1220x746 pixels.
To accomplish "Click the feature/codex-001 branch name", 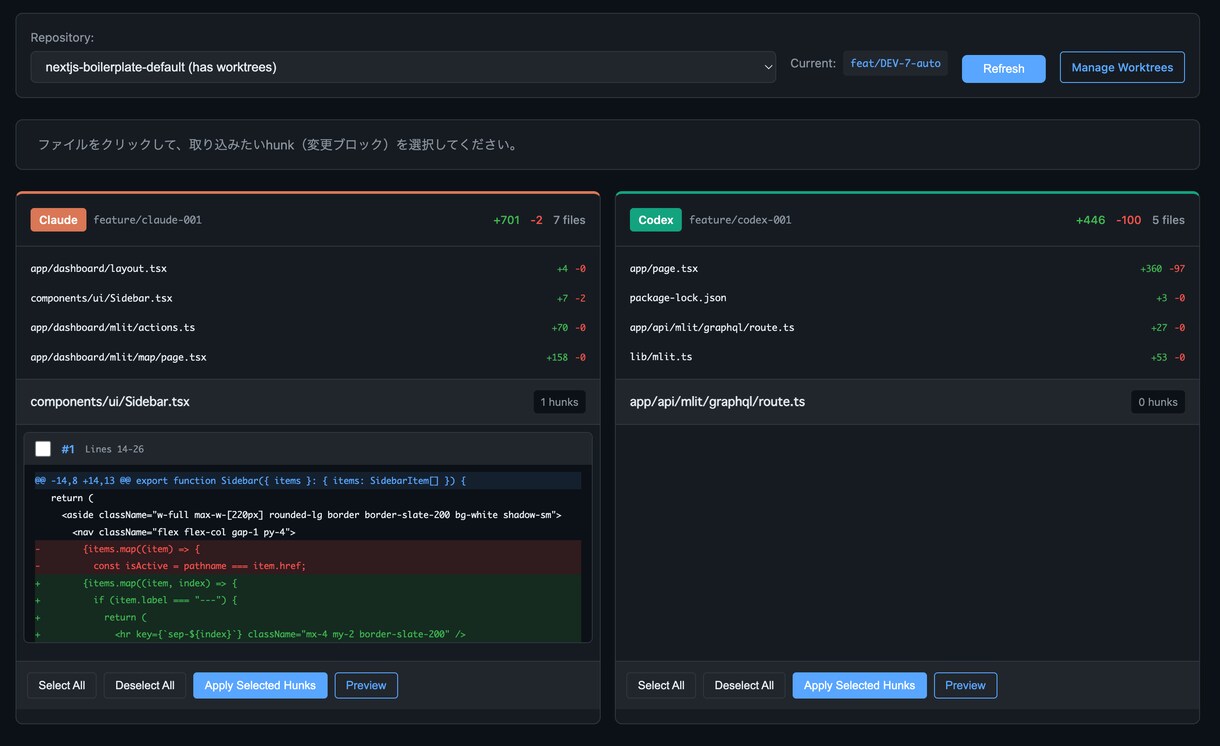I will tap(740, 220).
